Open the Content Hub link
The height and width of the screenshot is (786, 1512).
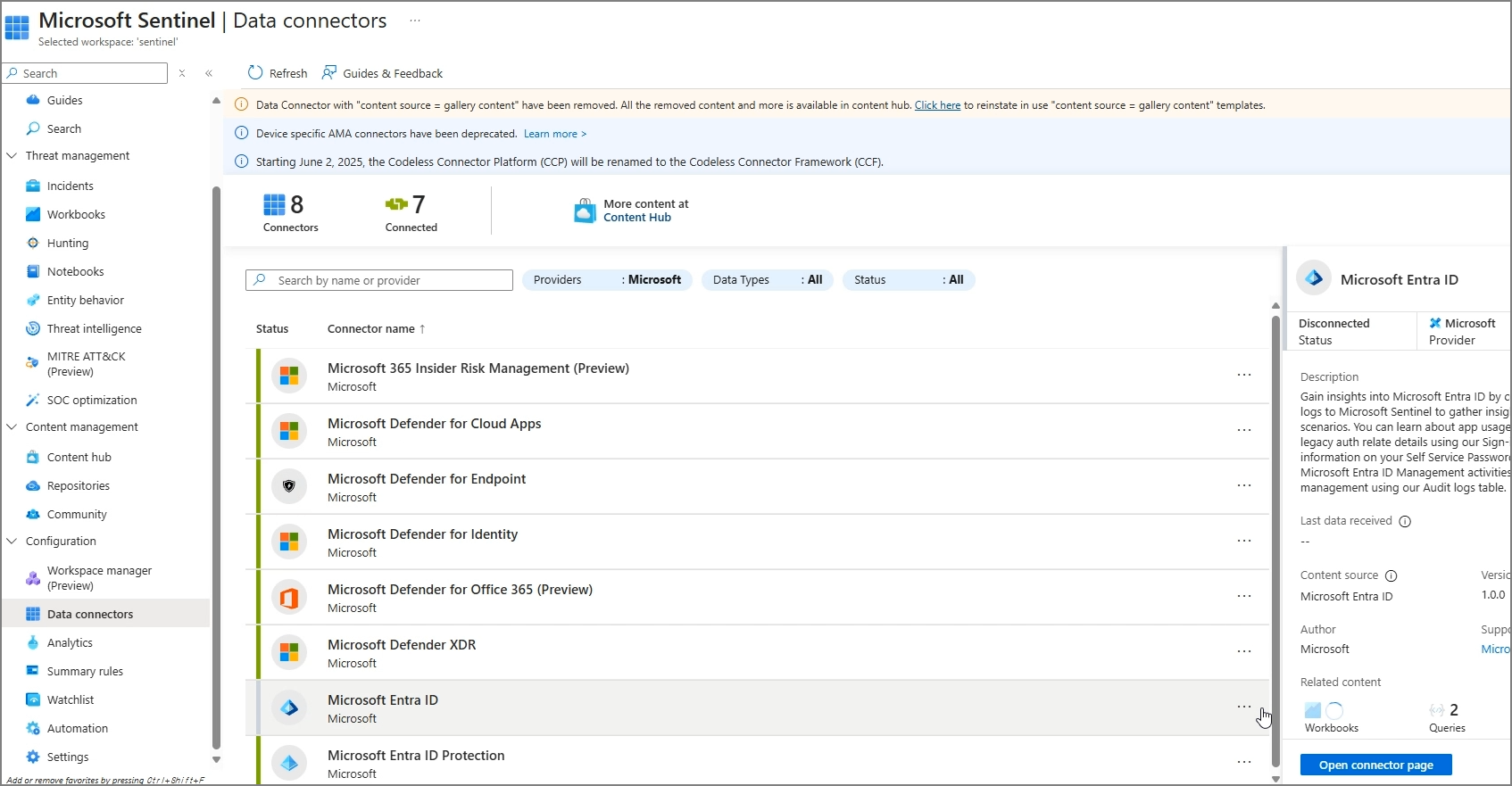(636, 218)
